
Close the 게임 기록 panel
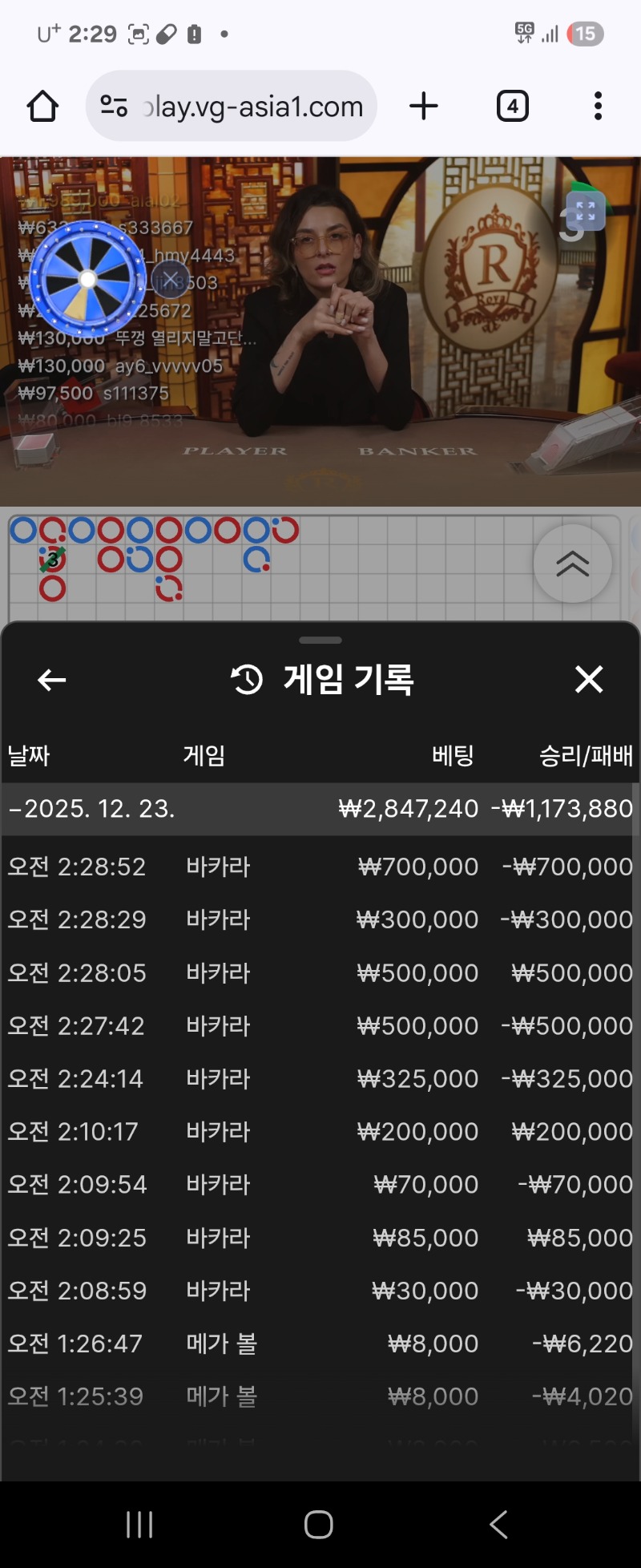coord(589,680)
